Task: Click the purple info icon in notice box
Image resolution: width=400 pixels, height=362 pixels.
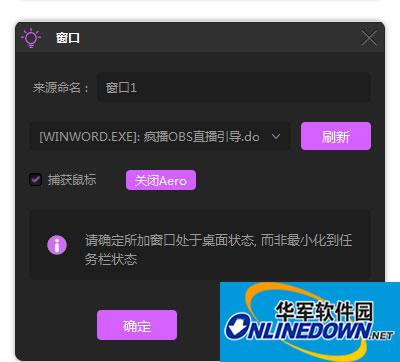Action: tap(57, 245)
